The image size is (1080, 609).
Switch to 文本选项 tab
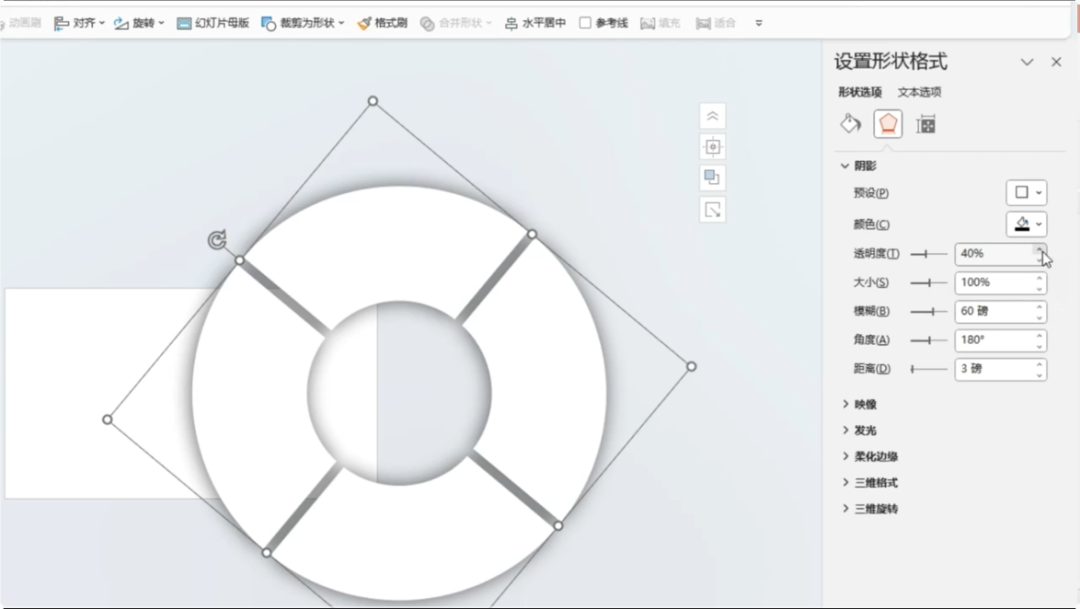point(919,92)
